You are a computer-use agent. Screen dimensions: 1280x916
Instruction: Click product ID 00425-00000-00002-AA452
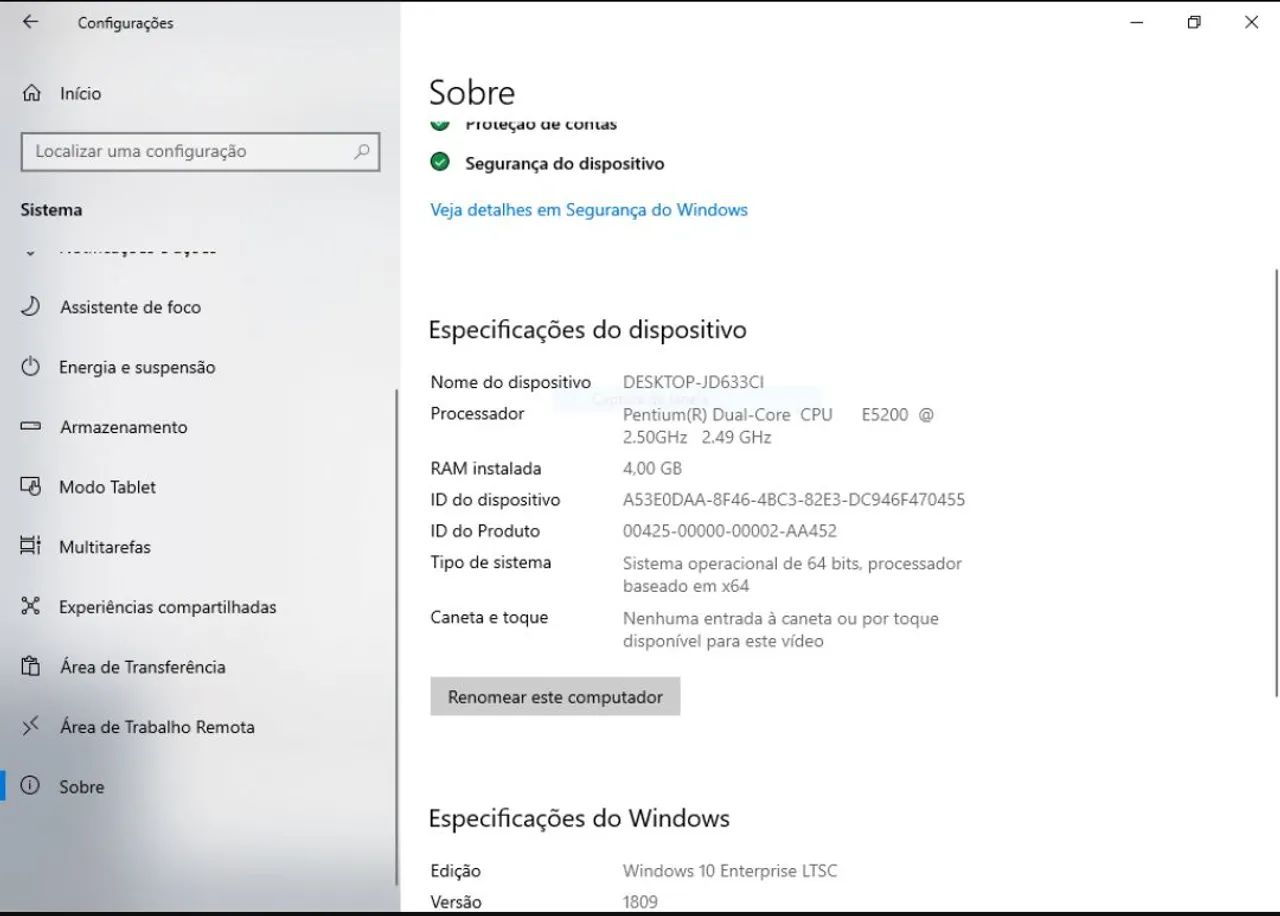[x=729, y=531]
